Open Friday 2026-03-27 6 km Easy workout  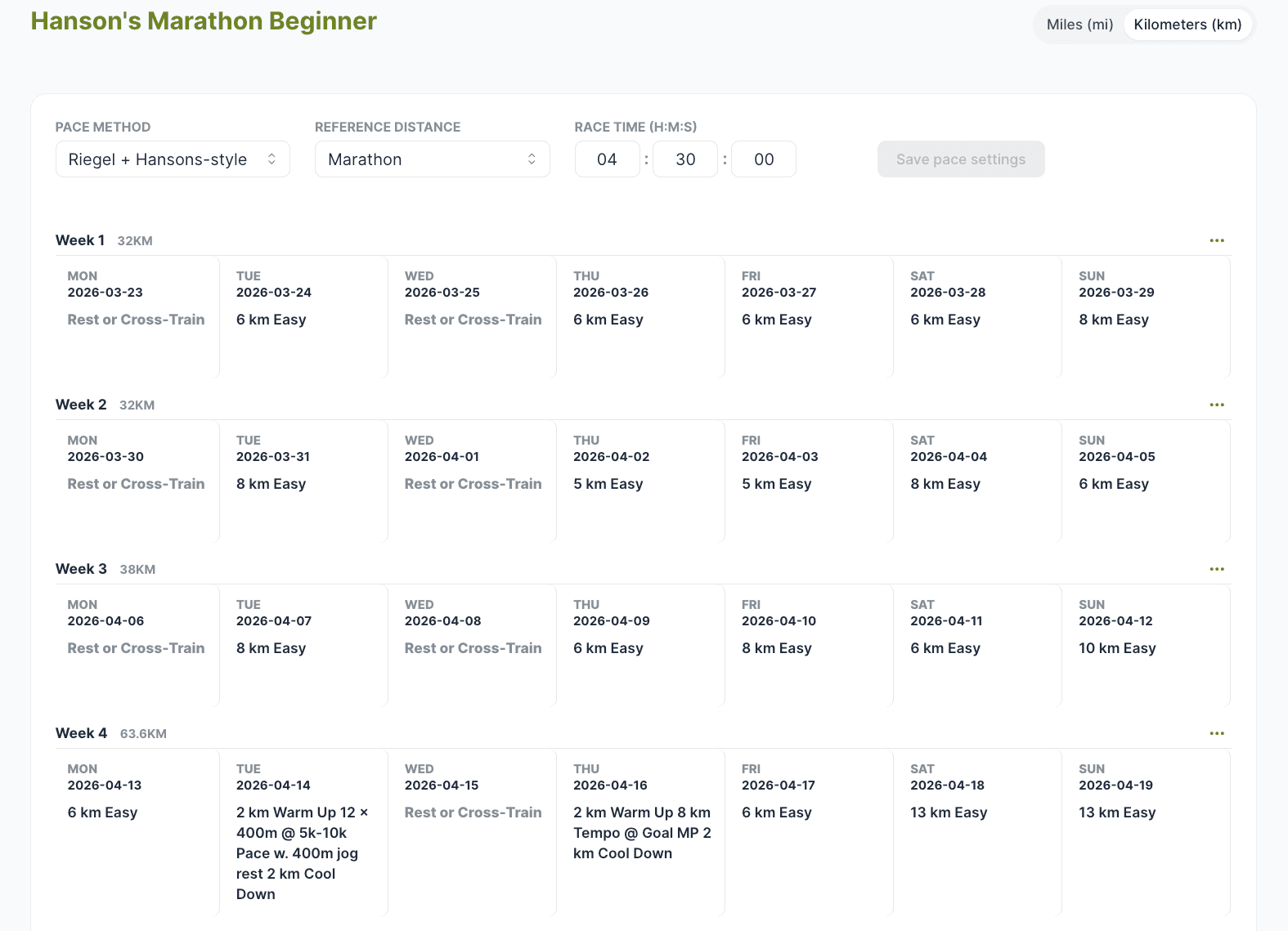pyautogui.click(x=811, y=317)
